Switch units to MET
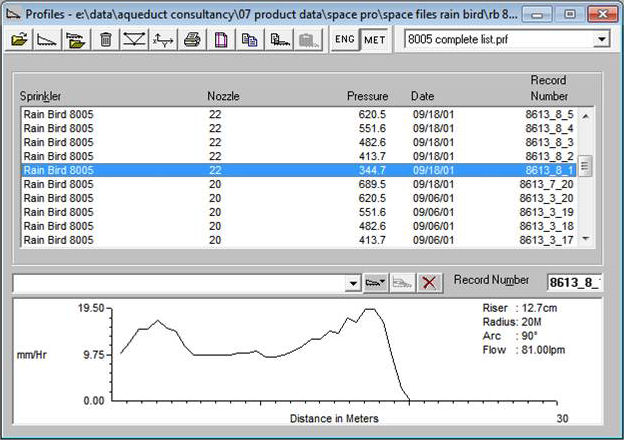This screenshot has width=624, height=440. [374, 39]
